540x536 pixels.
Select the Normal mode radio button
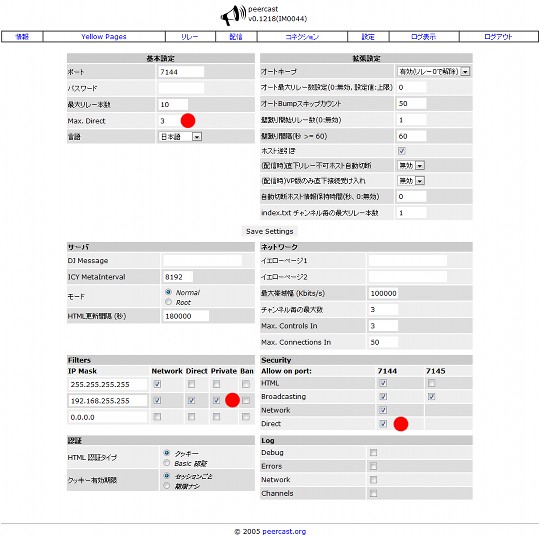[168, 292]
